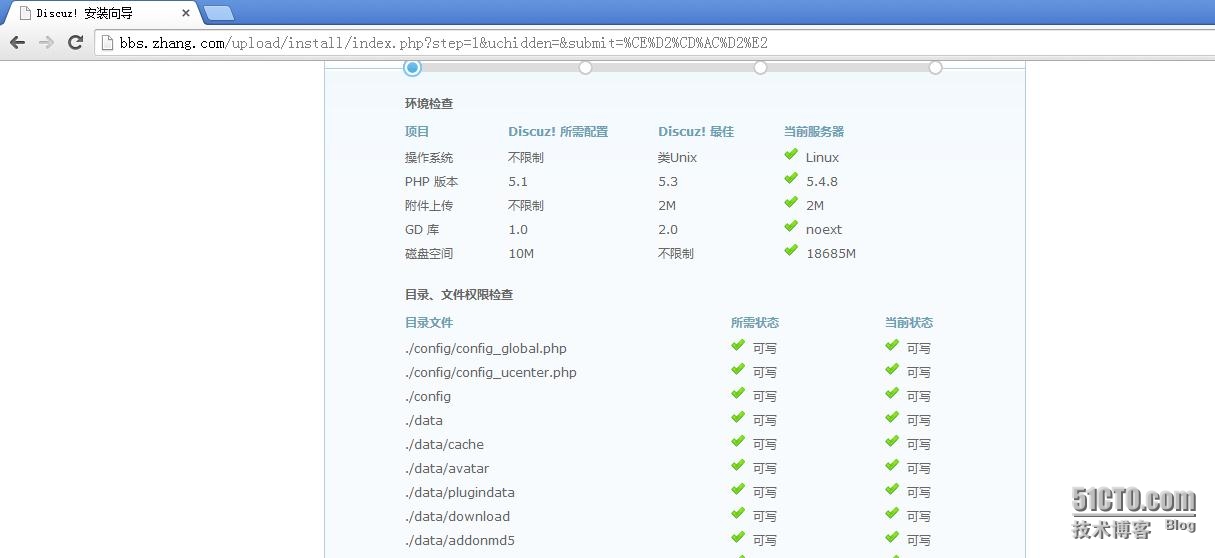Image resolution: width=1215 pixels, height=558 pixels.
Task: Click the 操作系统 row label
Action: (429, 158)
